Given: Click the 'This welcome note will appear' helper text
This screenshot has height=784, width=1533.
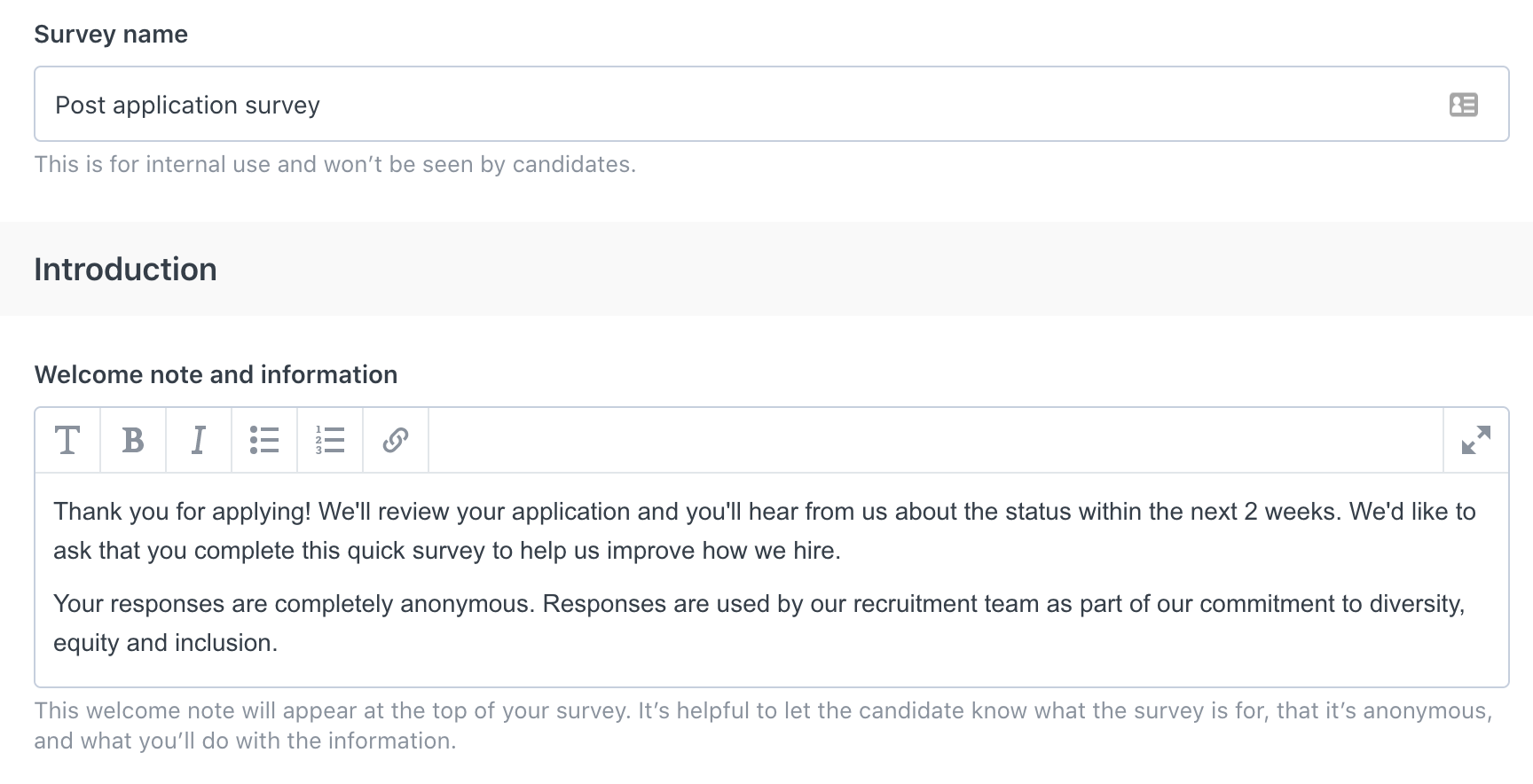Looking at the screenshot, I should (x=763, y=725).
